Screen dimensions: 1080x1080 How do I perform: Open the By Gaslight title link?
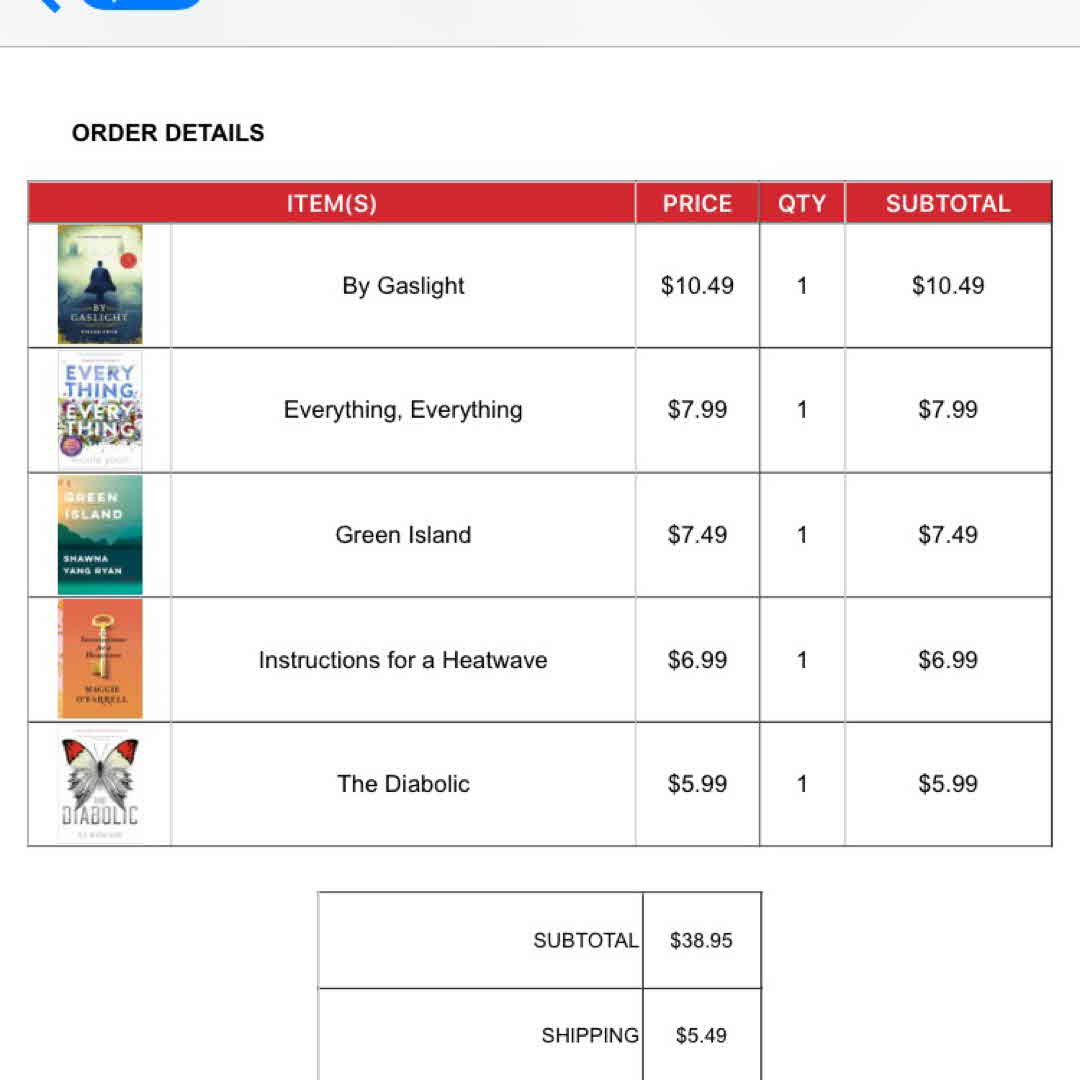click(403, 286)
